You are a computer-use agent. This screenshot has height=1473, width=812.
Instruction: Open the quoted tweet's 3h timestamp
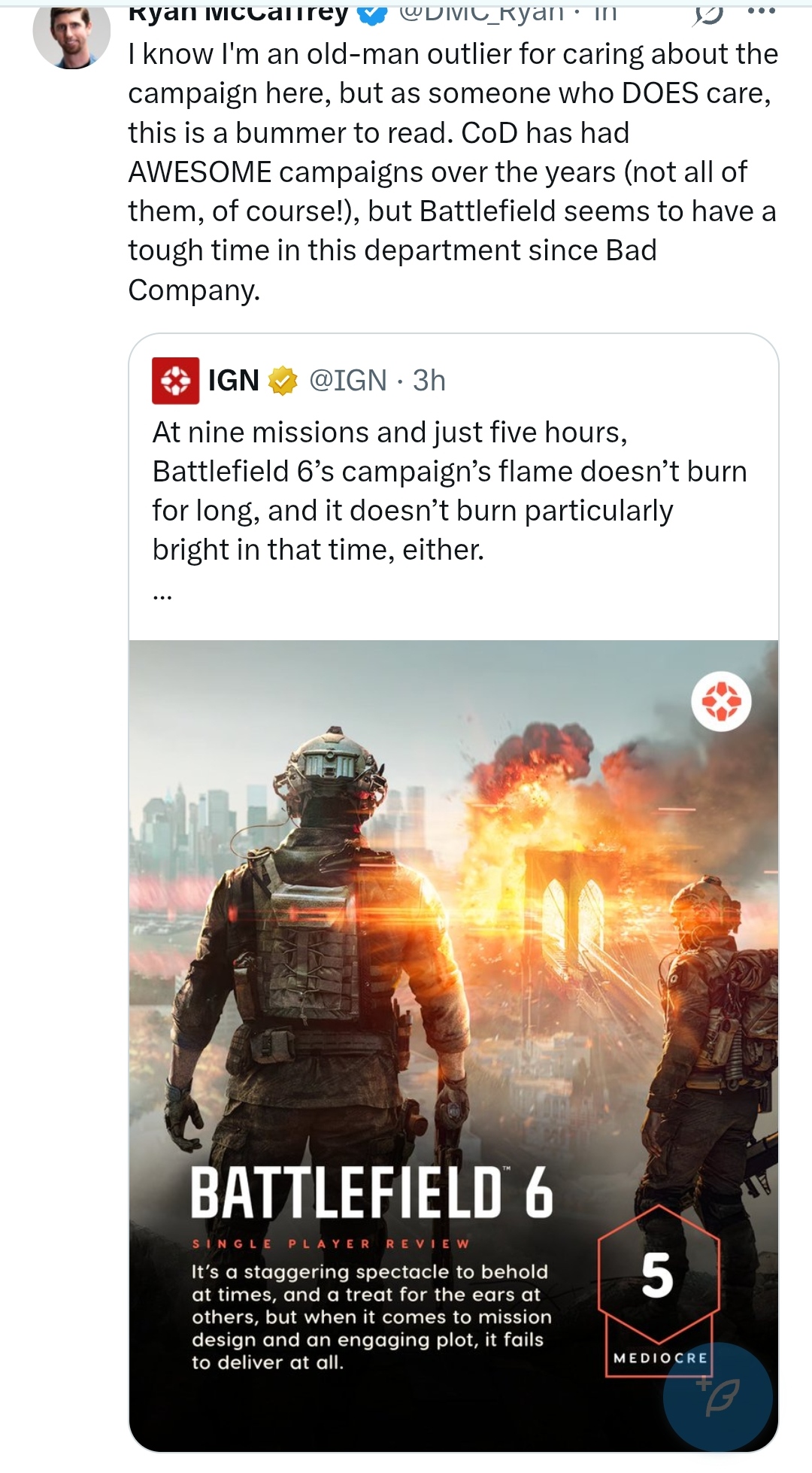point(429,381)
